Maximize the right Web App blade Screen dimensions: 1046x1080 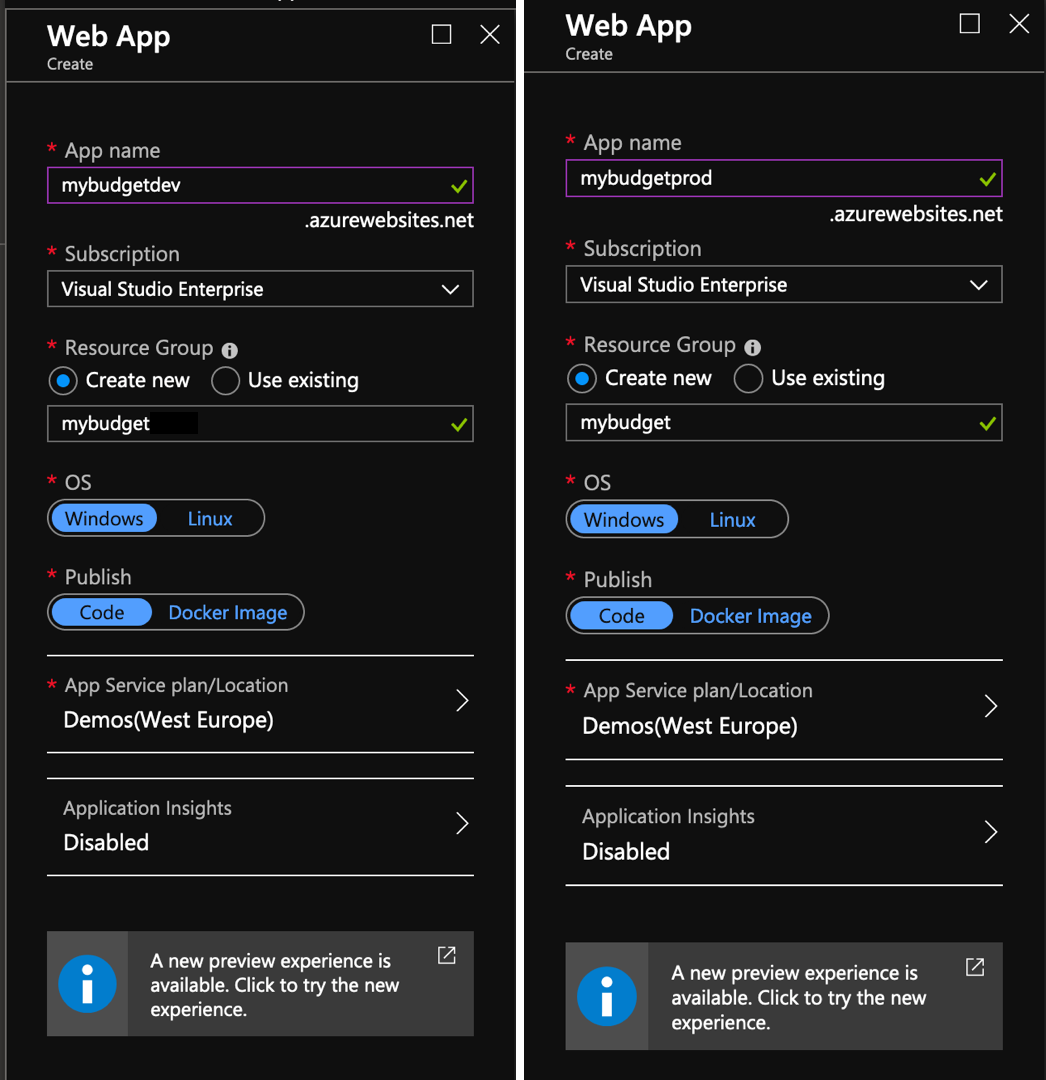pos(969,24)
